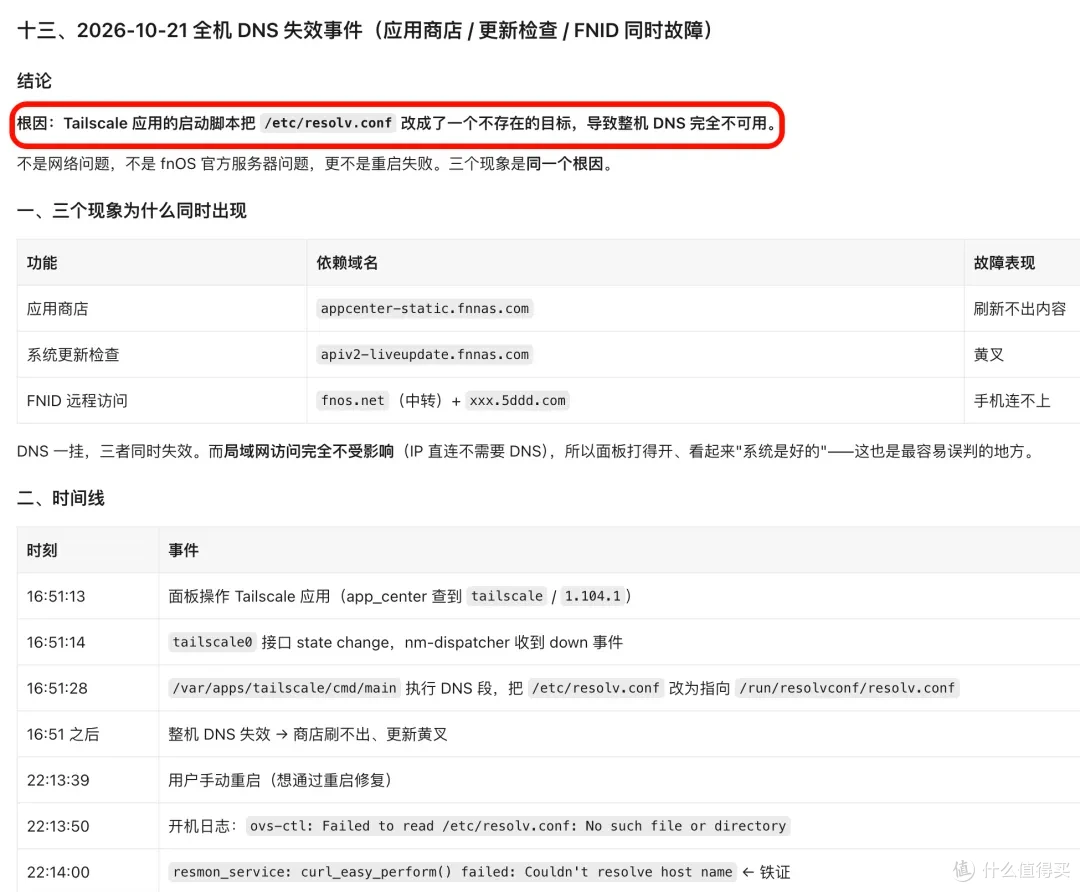The height and width of the screenshot is (892, 1080).
Task: Click 'appcenter-static.fnnas.com' domain
Action: pyautogui.click(x=425, y=309)
